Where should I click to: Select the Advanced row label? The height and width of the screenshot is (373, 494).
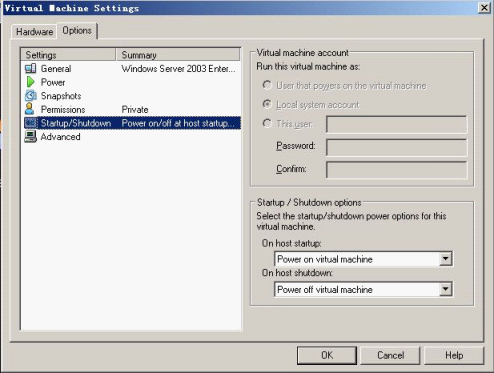pos(60,137)
